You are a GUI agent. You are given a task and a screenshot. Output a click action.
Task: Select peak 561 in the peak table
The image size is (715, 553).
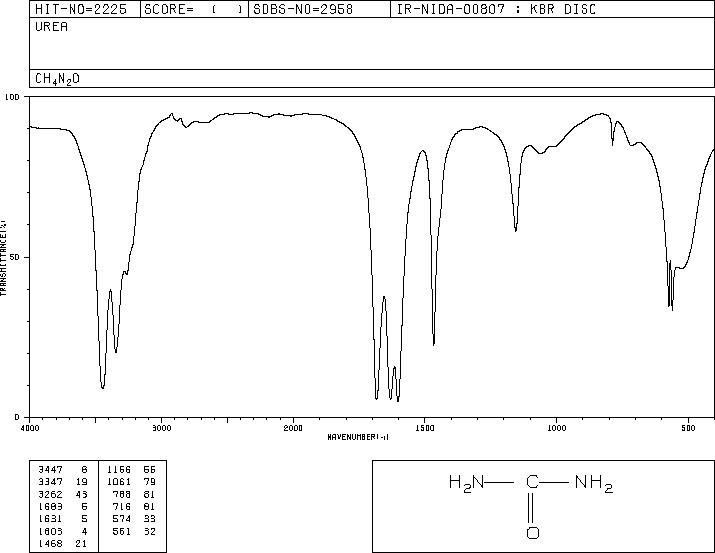[x=122, y=531]
